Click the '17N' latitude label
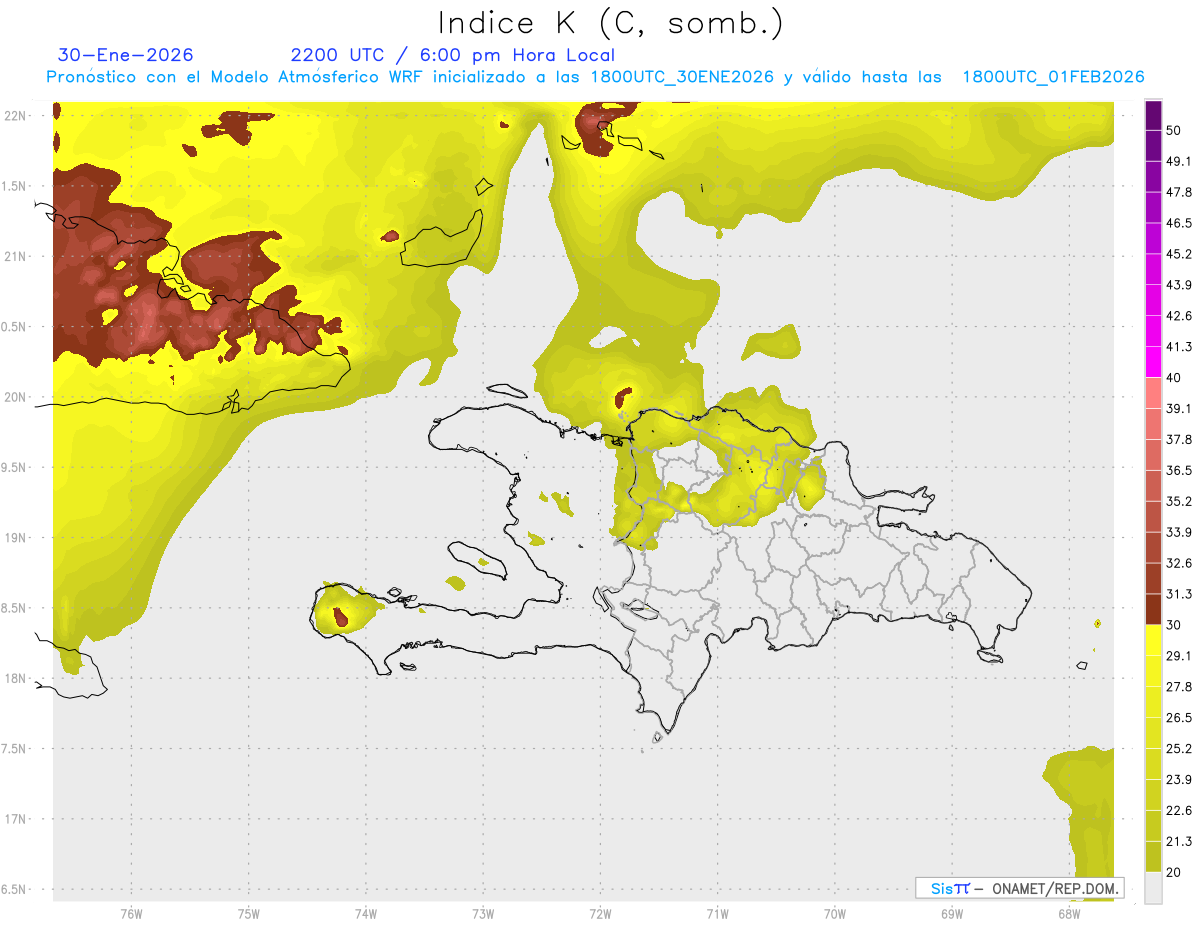This screenshot has width=1200, height=927. click(15, 819)
